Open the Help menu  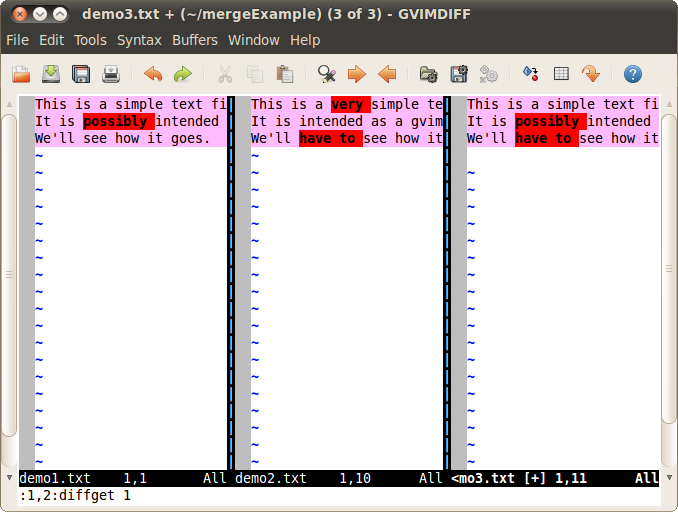coord(305,40)
